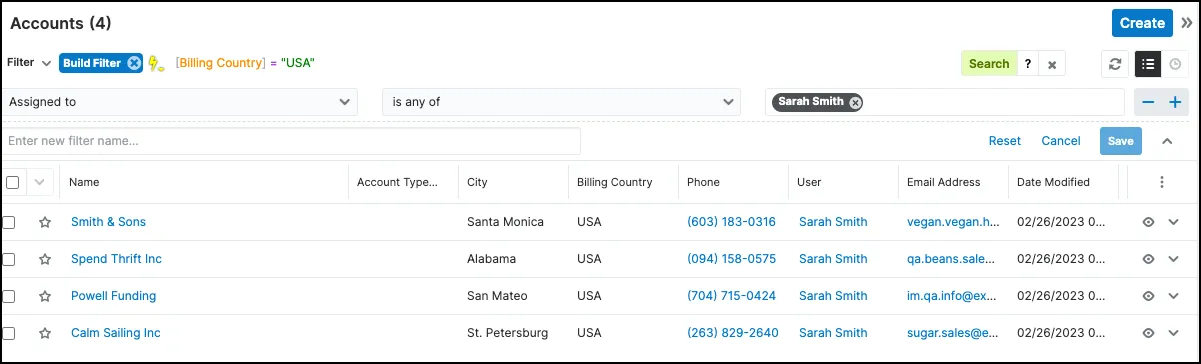The height and width of the screenshot is (364, 1201).
Task: Call phone number (094) 158-0575
Action: point(732,259)
